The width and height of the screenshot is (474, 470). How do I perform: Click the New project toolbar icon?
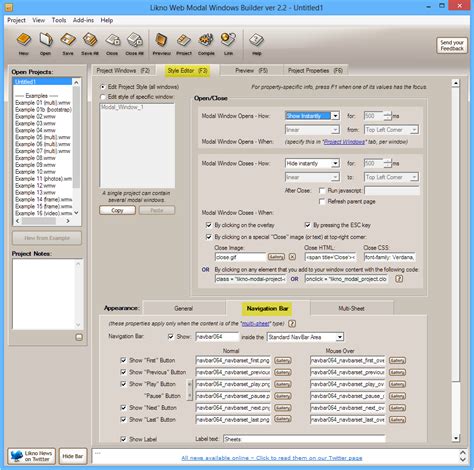24,44
